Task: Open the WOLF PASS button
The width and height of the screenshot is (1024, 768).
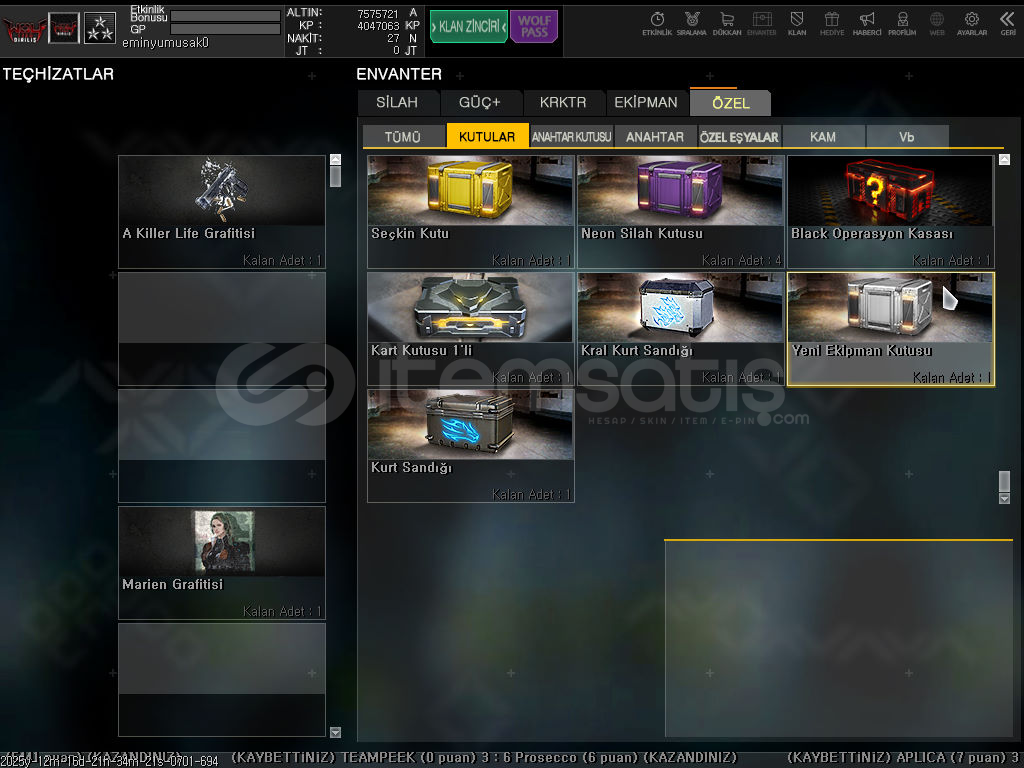Action: pos(534,26)
